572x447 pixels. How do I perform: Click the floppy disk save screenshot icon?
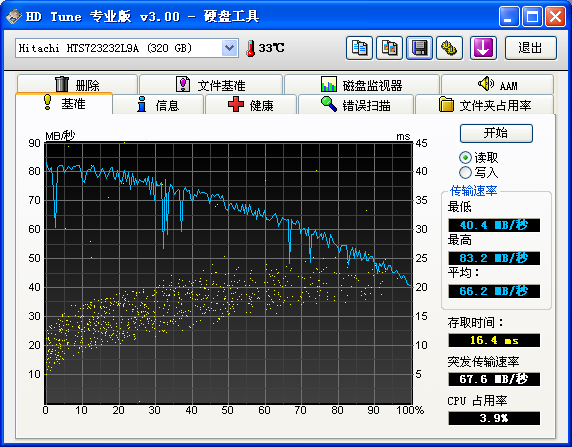tap(420, 48)
